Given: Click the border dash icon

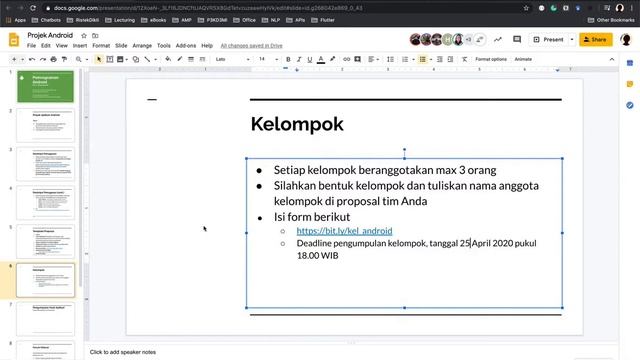Looking at the screenshot, I should pyautogui.click(x=202, y=60).
